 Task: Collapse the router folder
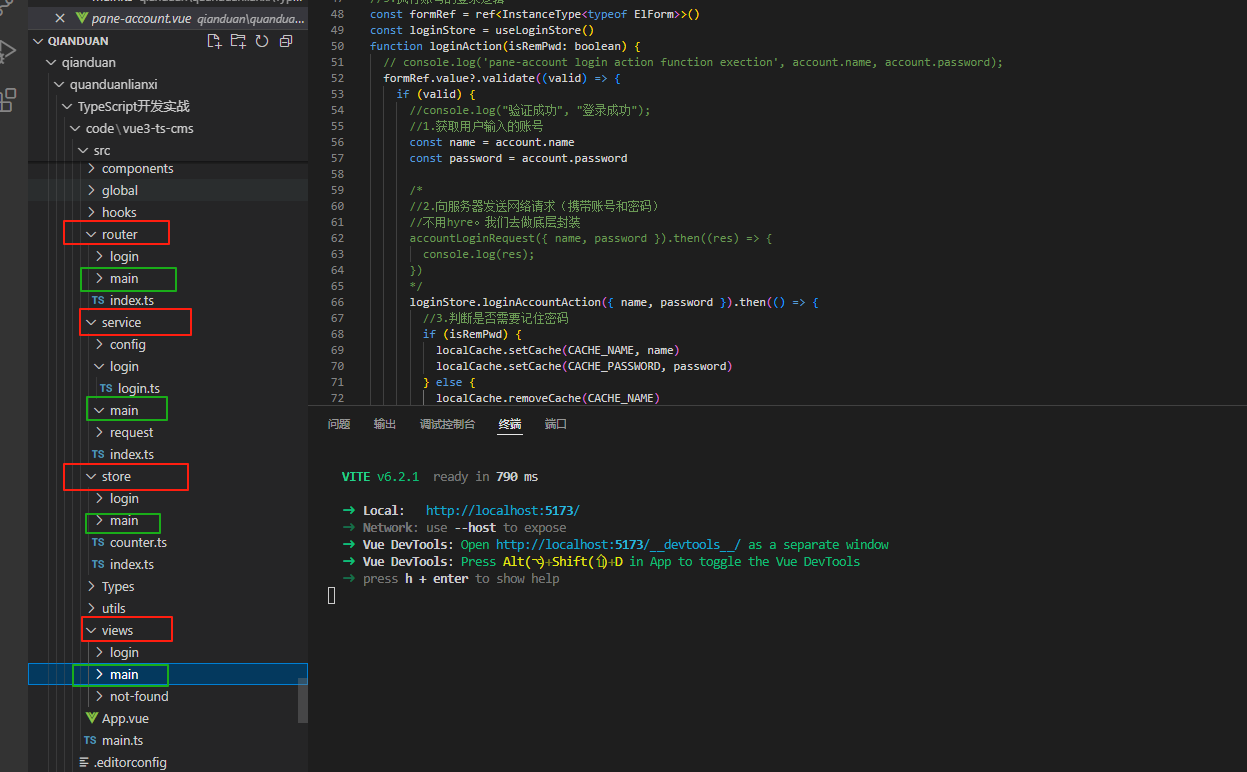pos(92,234)
